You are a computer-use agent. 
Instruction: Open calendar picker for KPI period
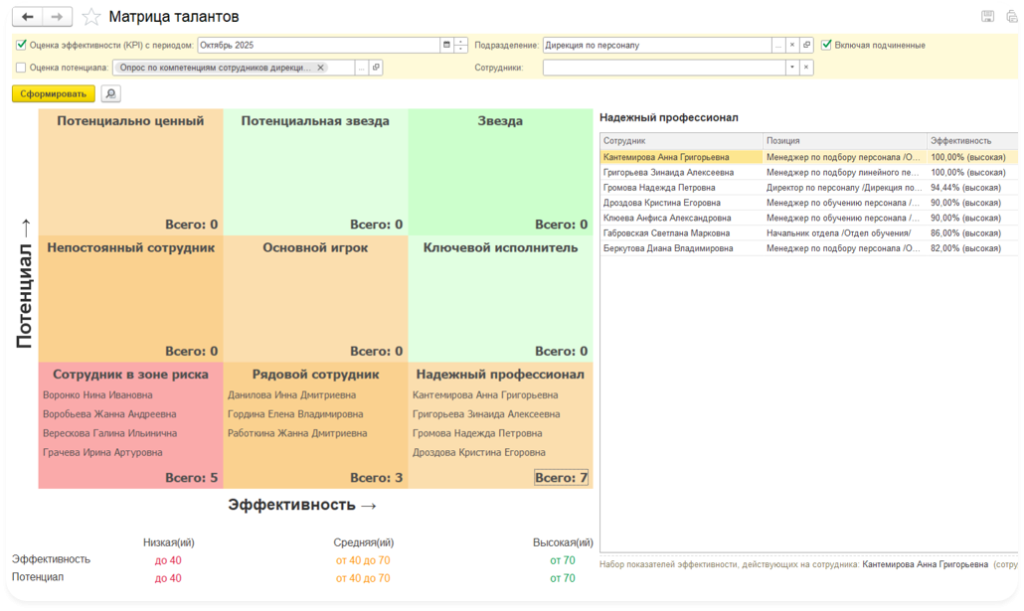click(446, 45)
